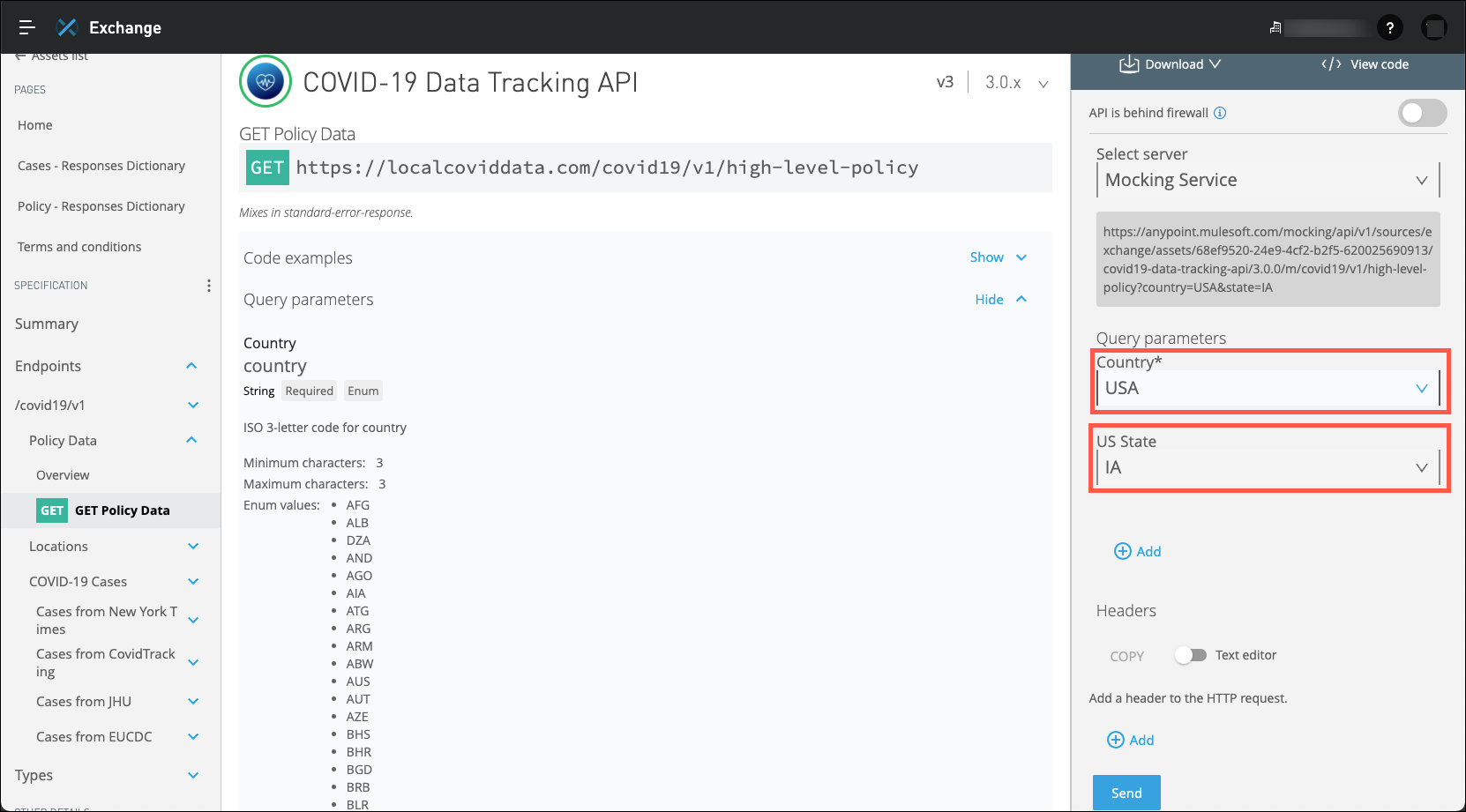
Task: Open Cases - Responses Dictionary page
Action: 101,166
